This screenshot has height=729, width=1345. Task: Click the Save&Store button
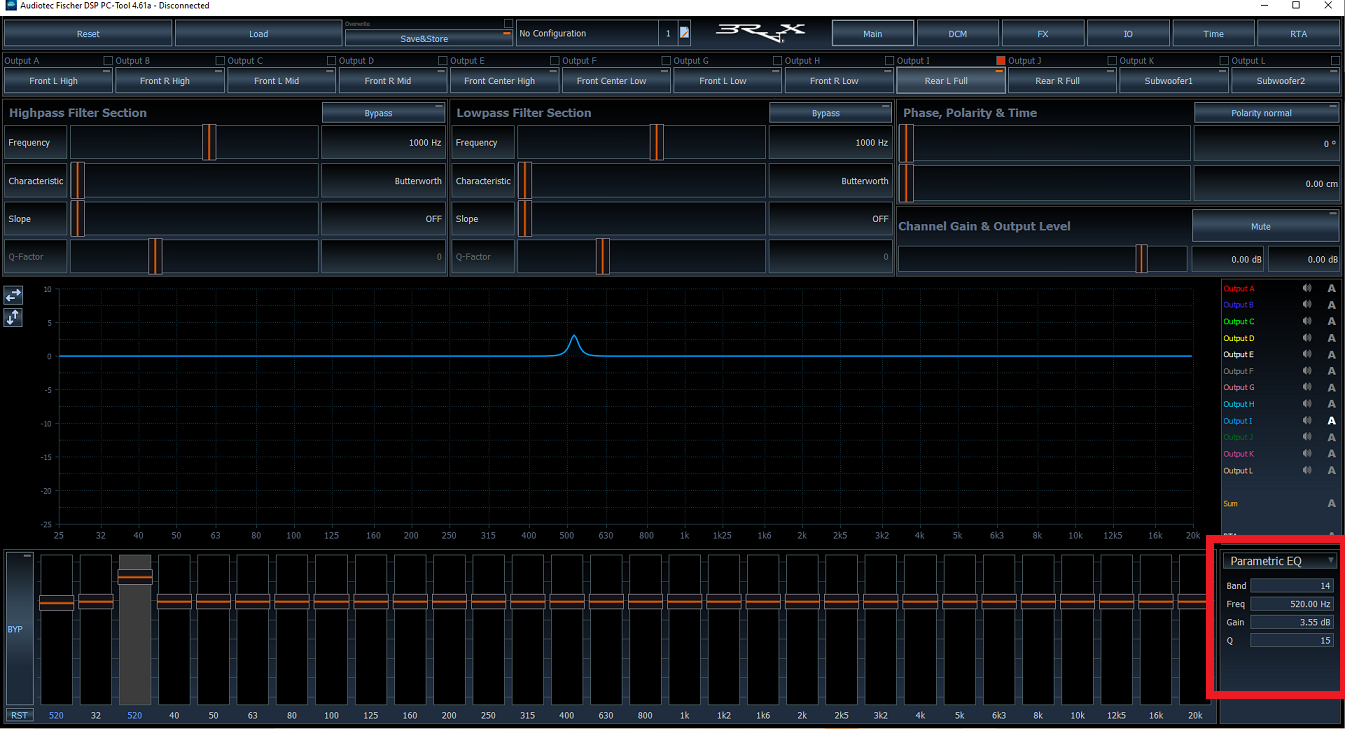click(x=429, y=38)
